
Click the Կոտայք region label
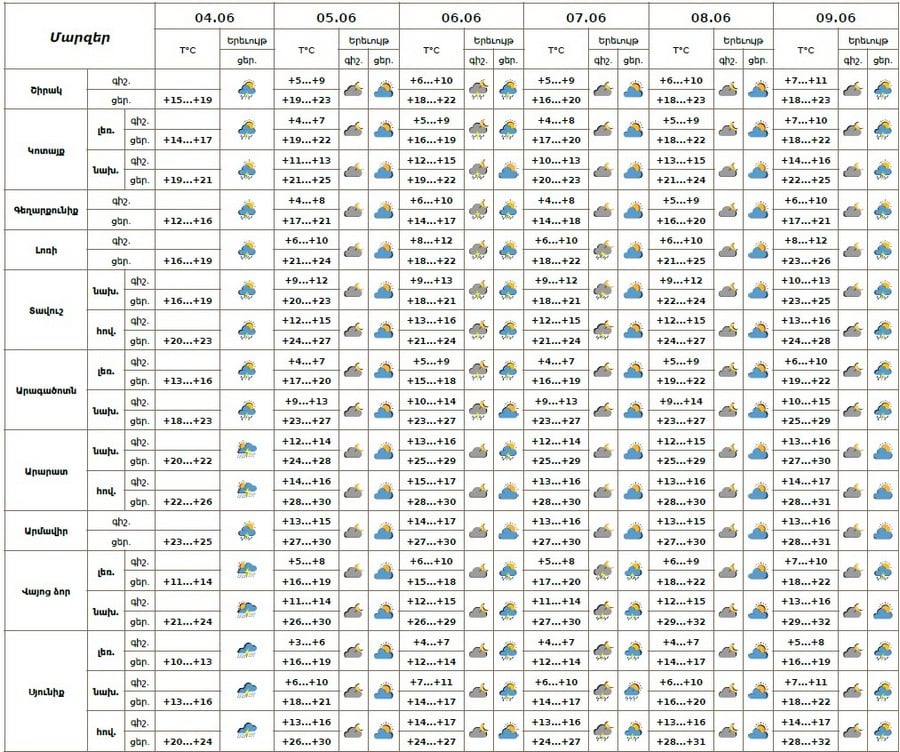46,150
